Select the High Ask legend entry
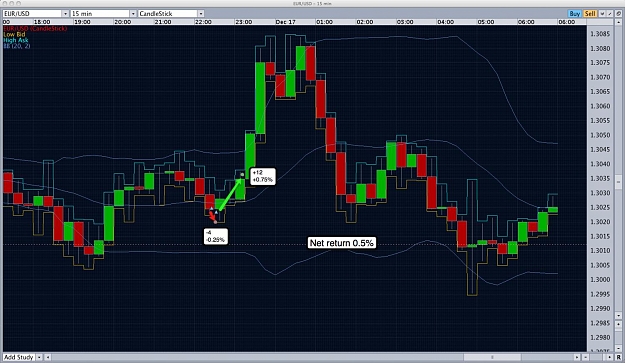The width and height of the screenshot is (625, 363). (16, 40)
